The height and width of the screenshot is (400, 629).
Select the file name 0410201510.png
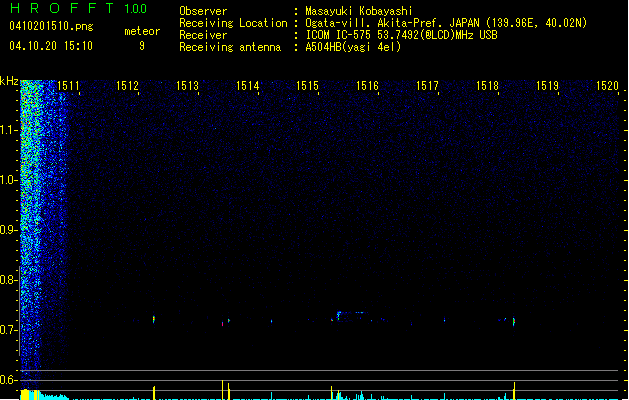click(51, 26)
